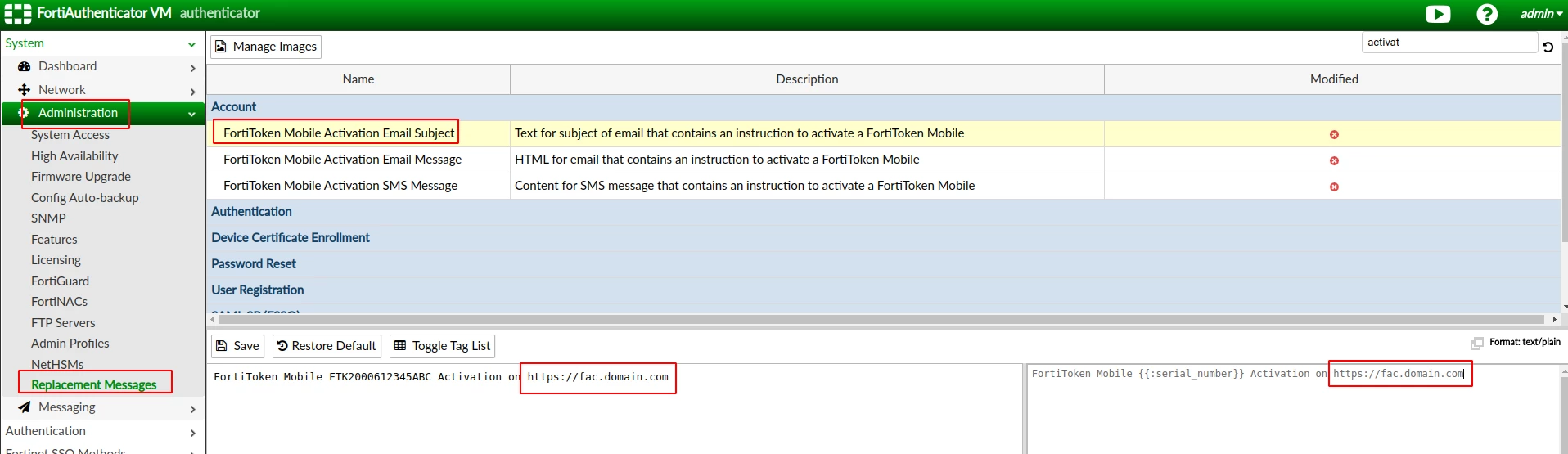
Task: Open NetHSMs page
Action: 57,365
